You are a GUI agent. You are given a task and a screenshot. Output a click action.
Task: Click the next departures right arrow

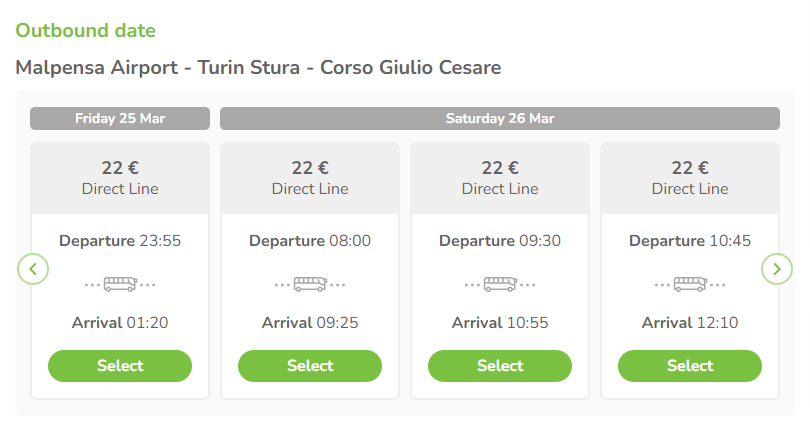pos(776,269)
